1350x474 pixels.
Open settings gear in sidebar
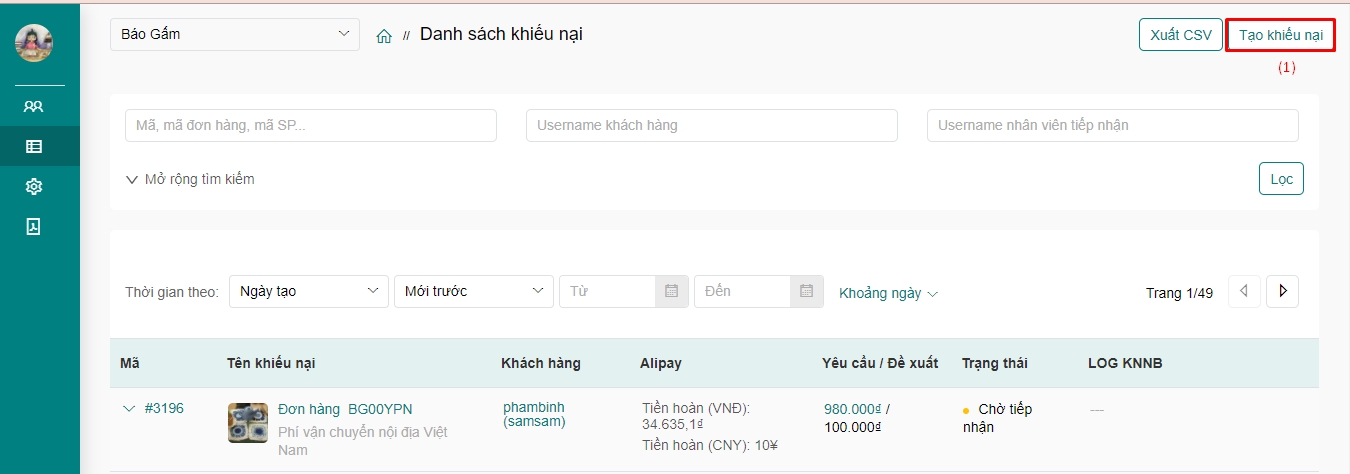pyautogui.click(x=34, y=186)
